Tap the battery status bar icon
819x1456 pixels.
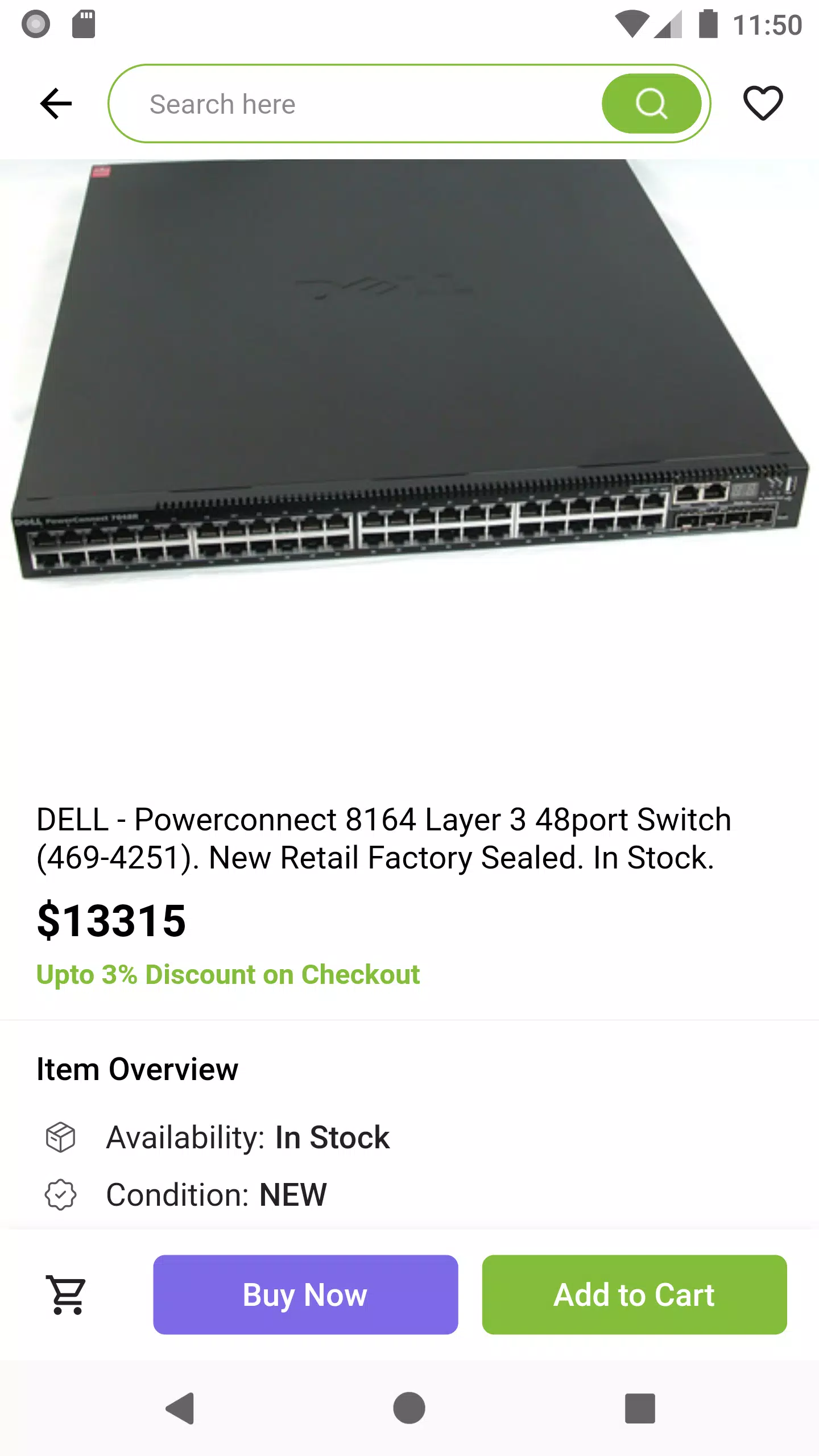708,24
